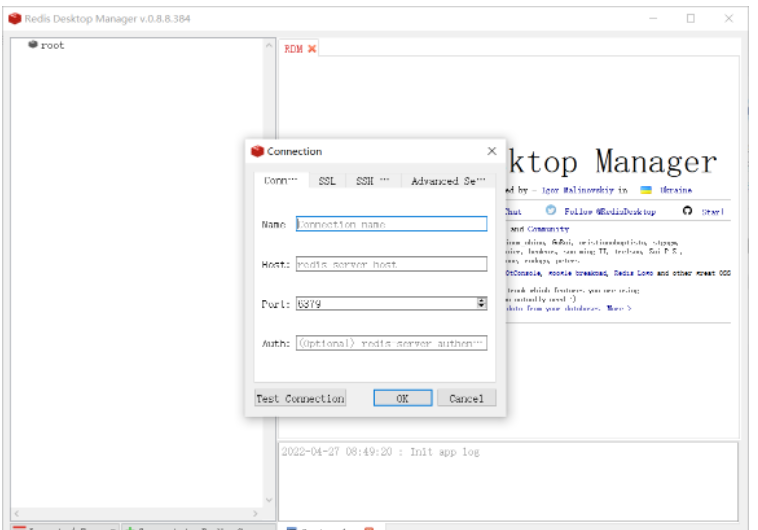Select the Connection tab in dialog
The height and width of the screenshot is (530, 758).
click(x=281, y=180)
